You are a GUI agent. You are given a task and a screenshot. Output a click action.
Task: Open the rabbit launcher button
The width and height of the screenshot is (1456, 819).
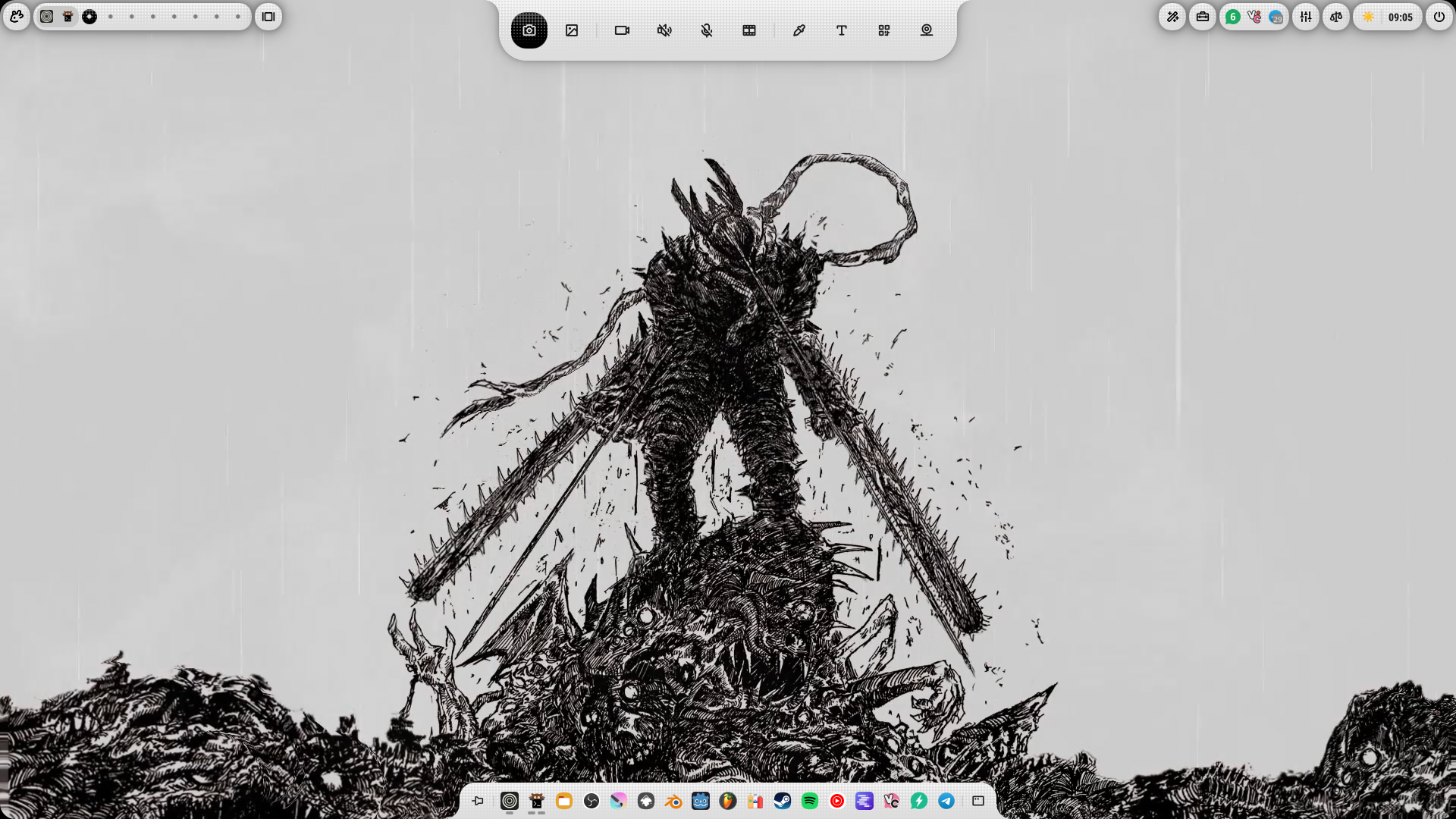[17, 16]
